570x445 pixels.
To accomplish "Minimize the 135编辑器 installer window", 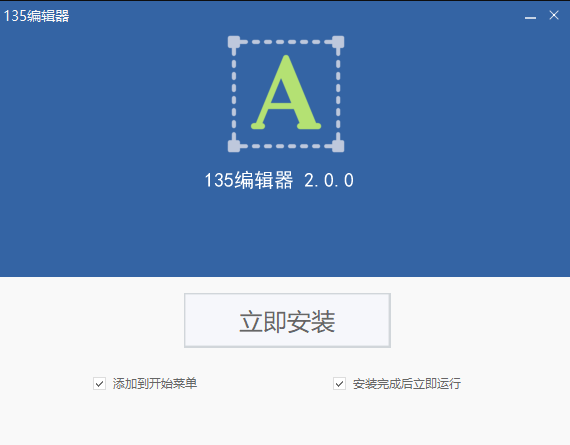I will (530, 17).
